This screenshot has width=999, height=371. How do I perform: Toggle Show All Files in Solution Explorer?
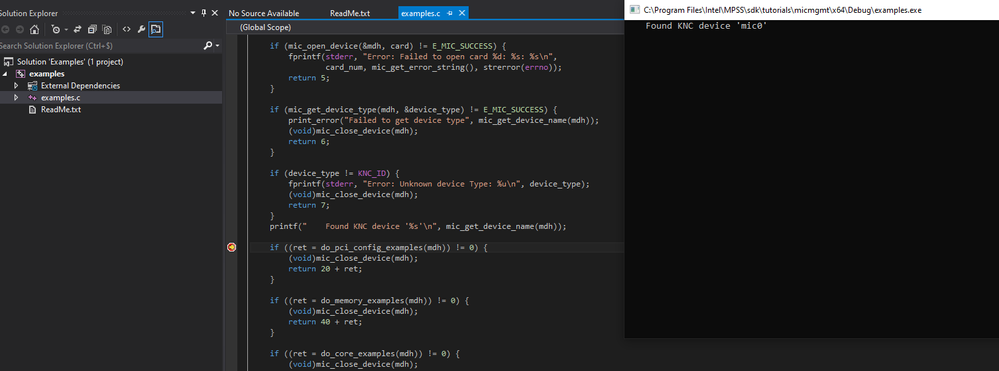click(x=108, y=29)
